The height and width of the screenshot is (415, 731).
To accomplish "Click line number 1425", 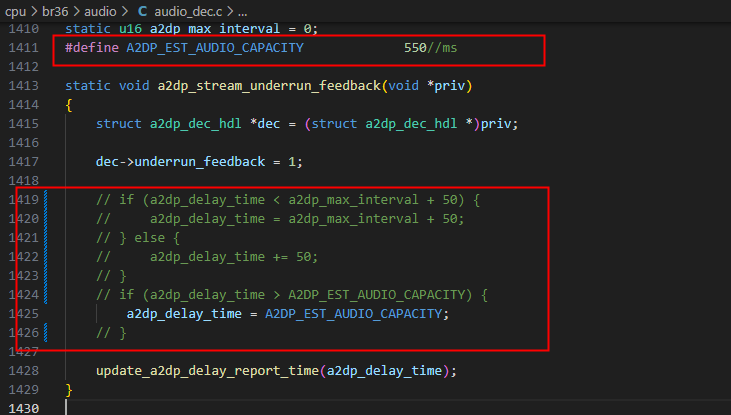I will (24, 314).
